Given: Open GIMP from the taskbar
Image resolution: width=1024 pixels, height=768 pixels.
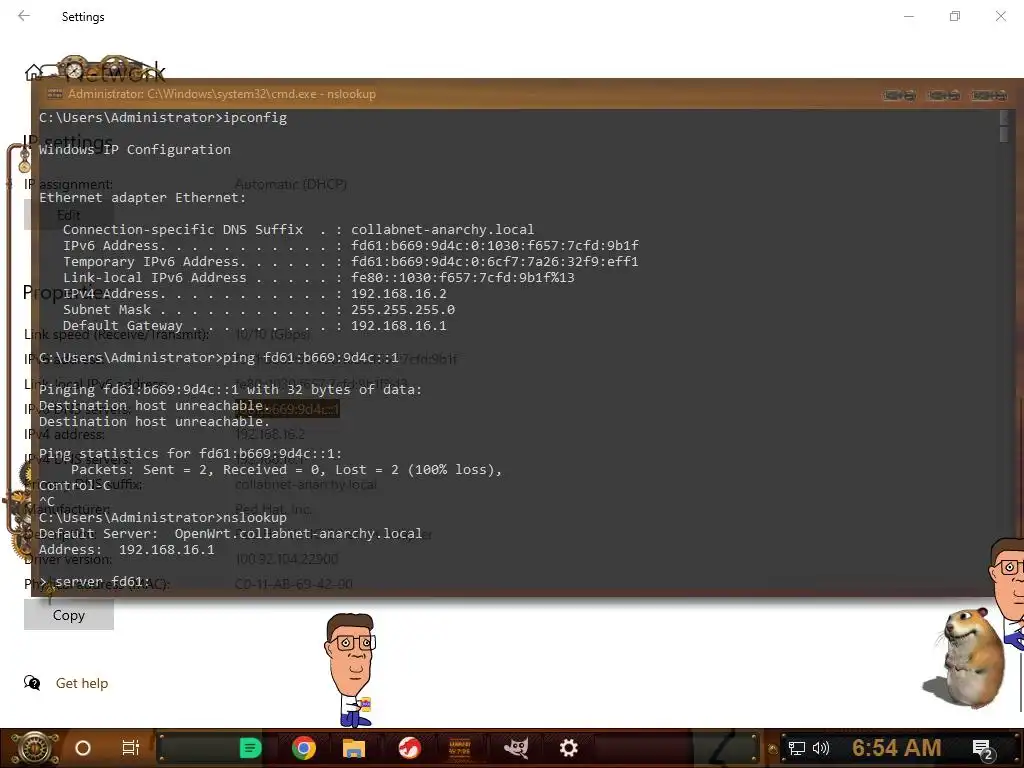Looking at the screenshot, I should tap(517, 748).
